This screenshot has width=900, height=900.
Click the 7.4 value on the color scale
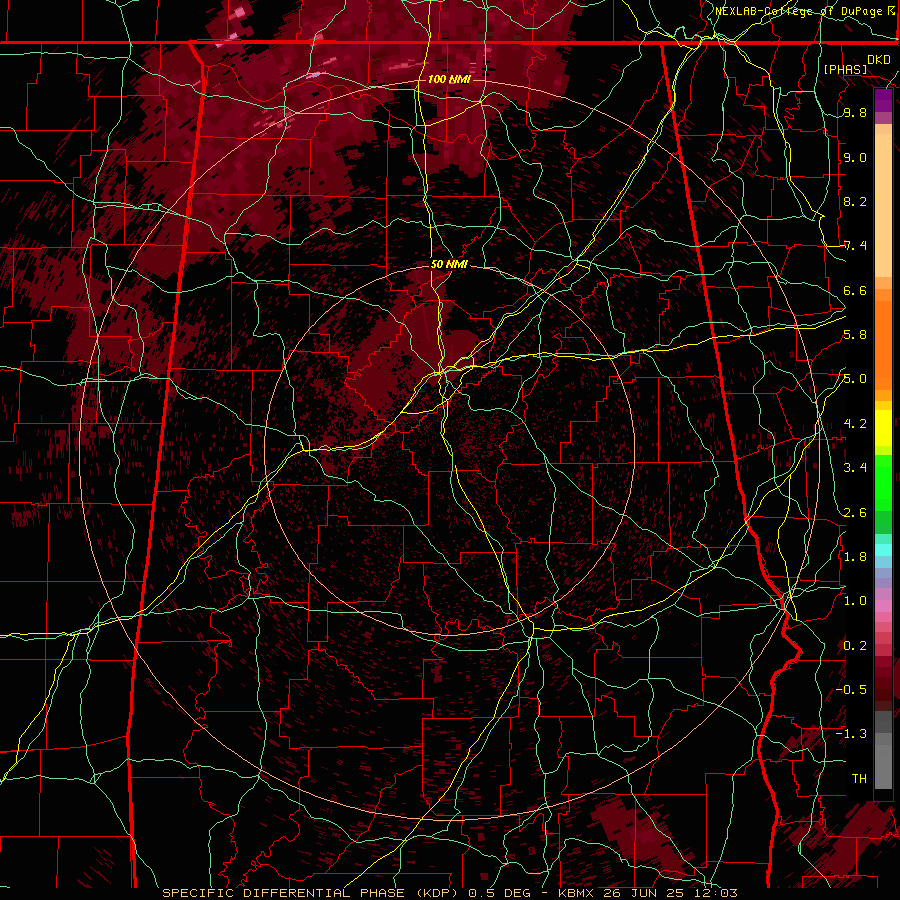855,246
